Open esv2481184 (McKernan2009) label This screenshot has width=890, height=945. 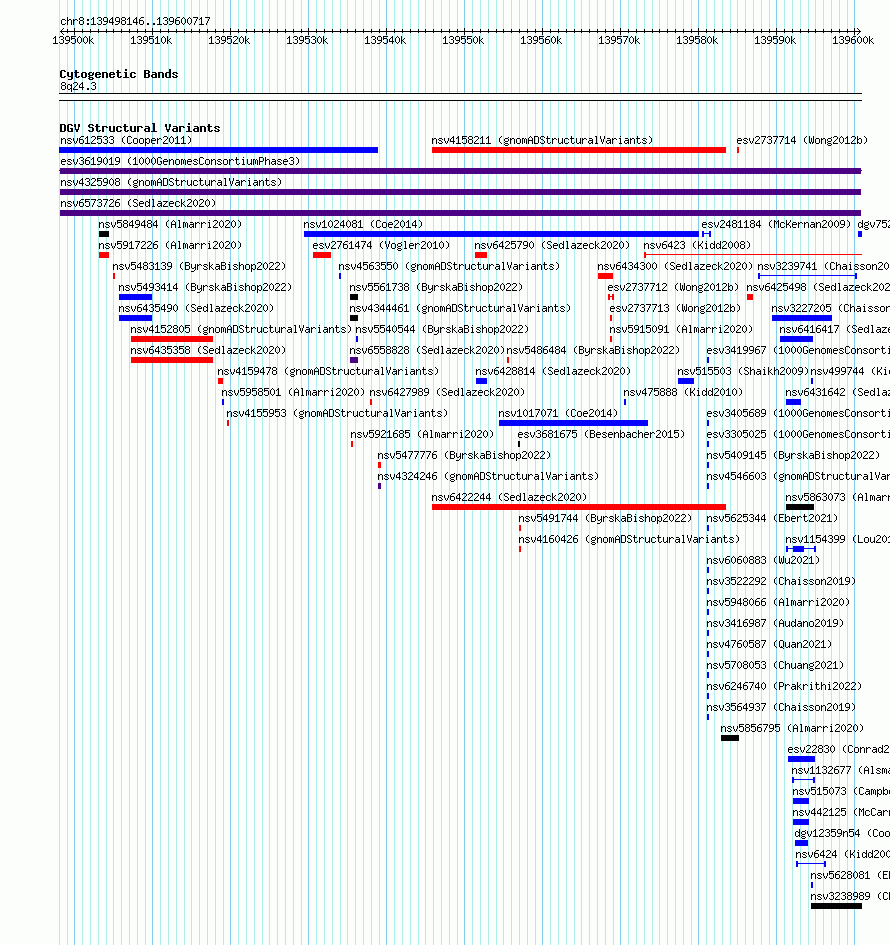pos(776,224)
